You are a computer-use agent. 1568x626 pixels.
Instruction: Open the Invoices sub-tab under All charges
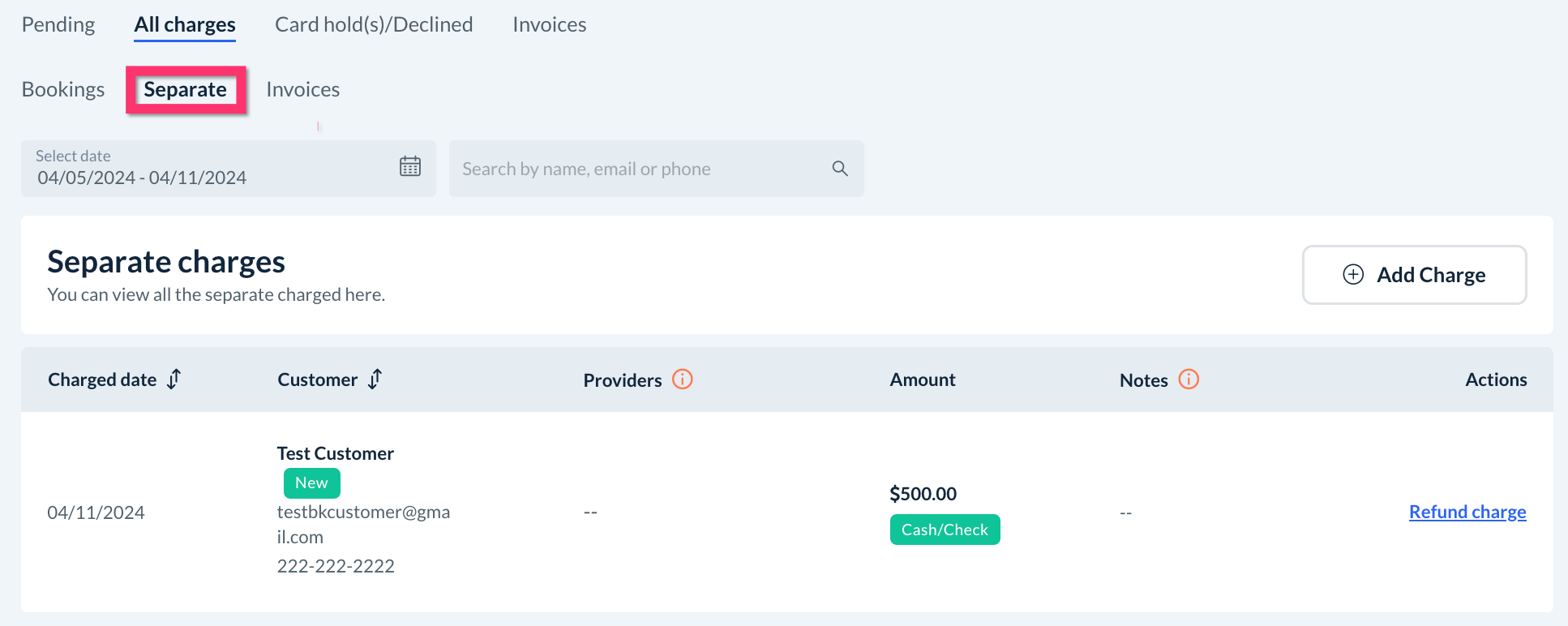pyautogui.click(x=302, y=89)
